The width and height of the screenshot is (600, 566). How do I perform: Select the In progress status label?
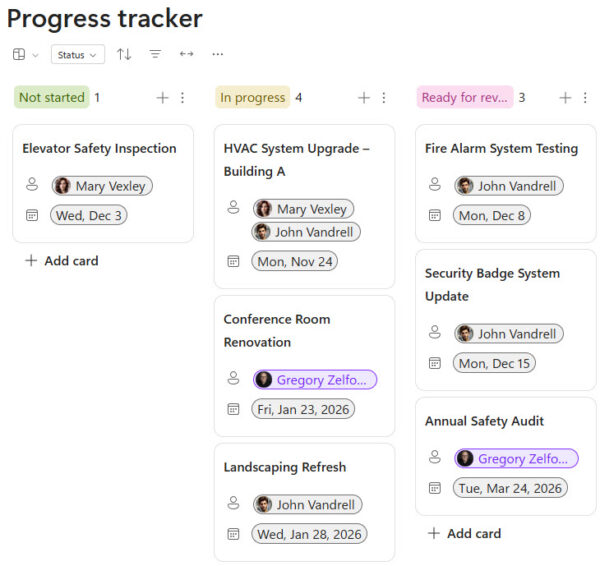click(253, 97)
